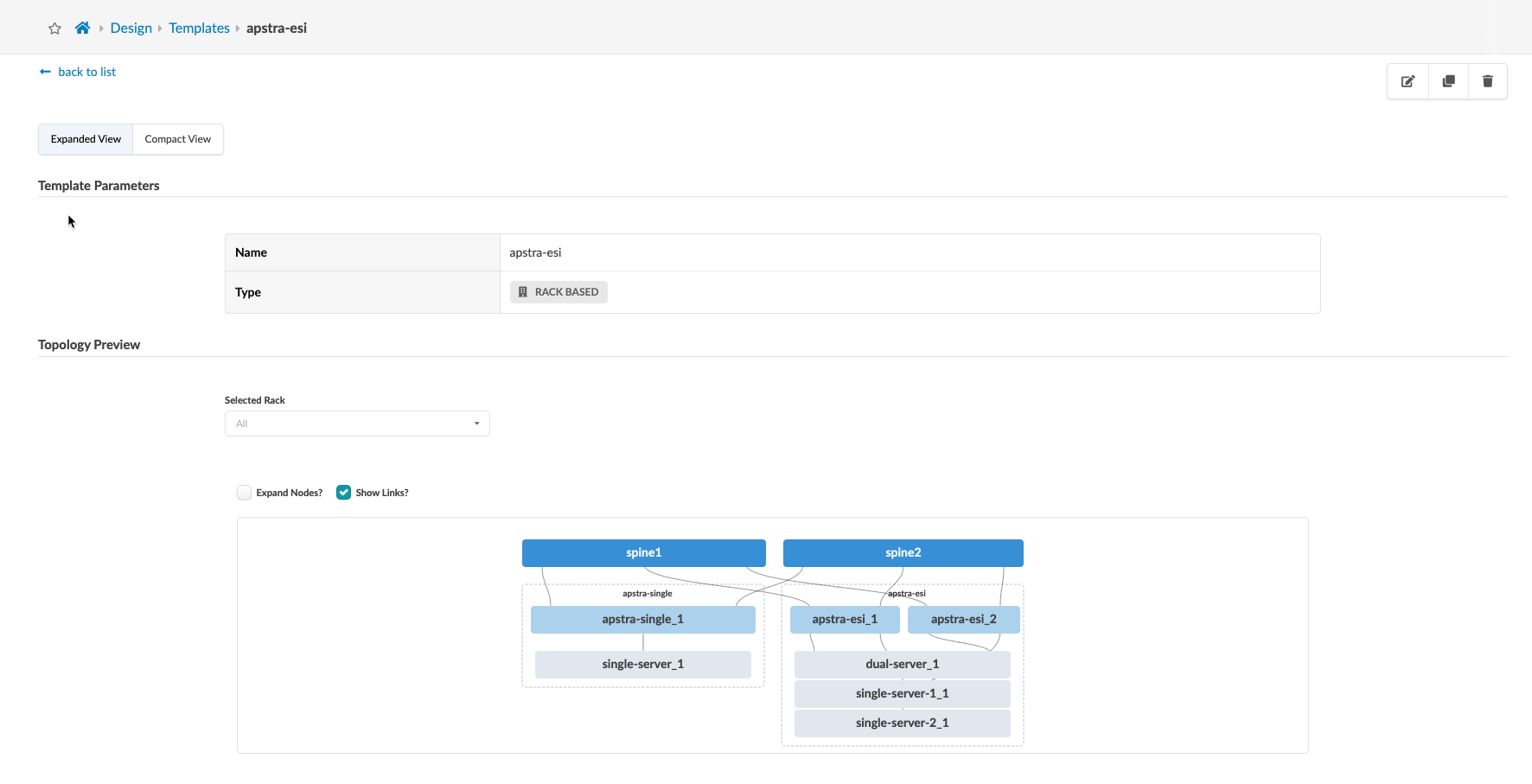Select the apstra-esi_2 leaf node
Viewport: 1532px width, 784px height.
pos(964,620)
